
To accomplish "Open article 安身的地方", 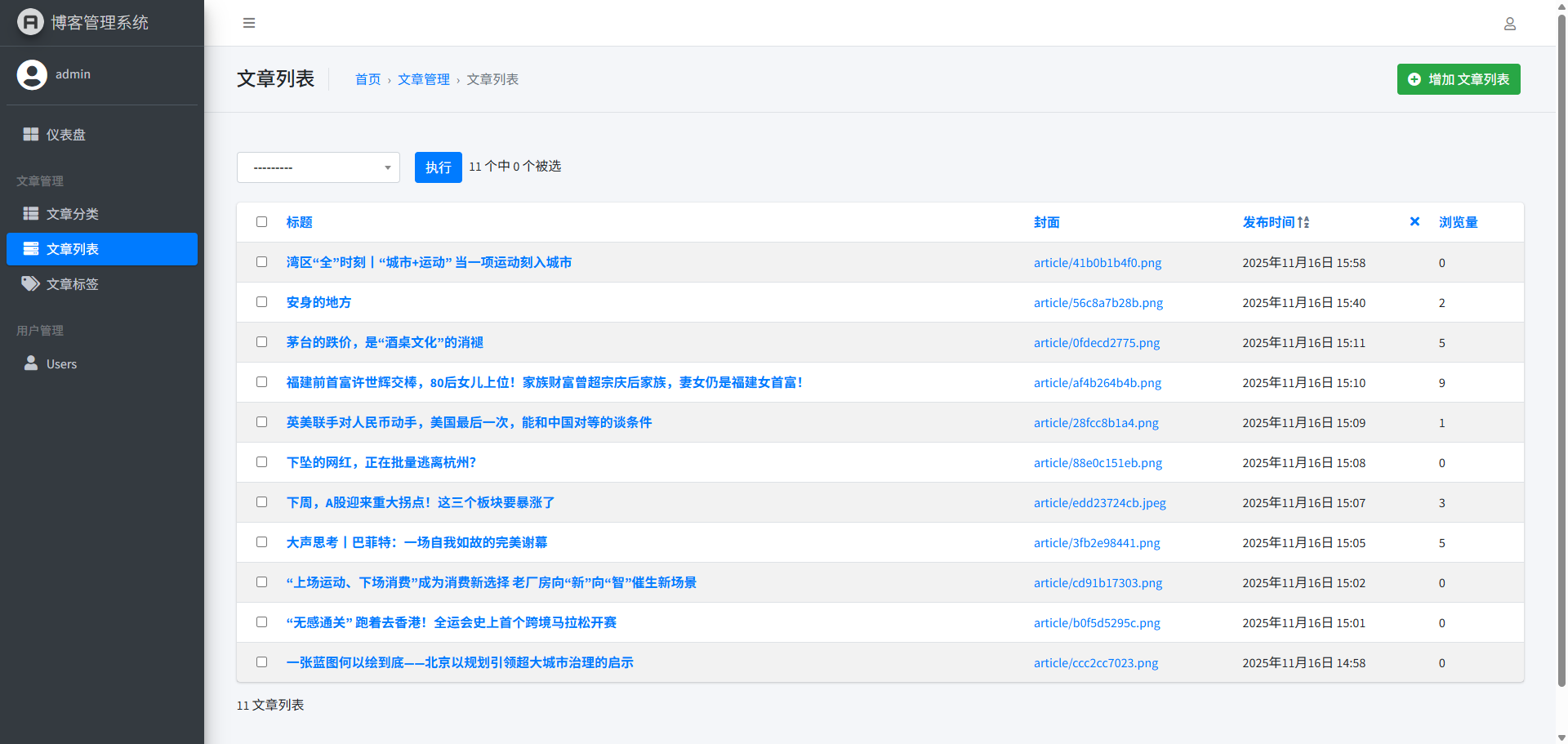I will 319,302.
